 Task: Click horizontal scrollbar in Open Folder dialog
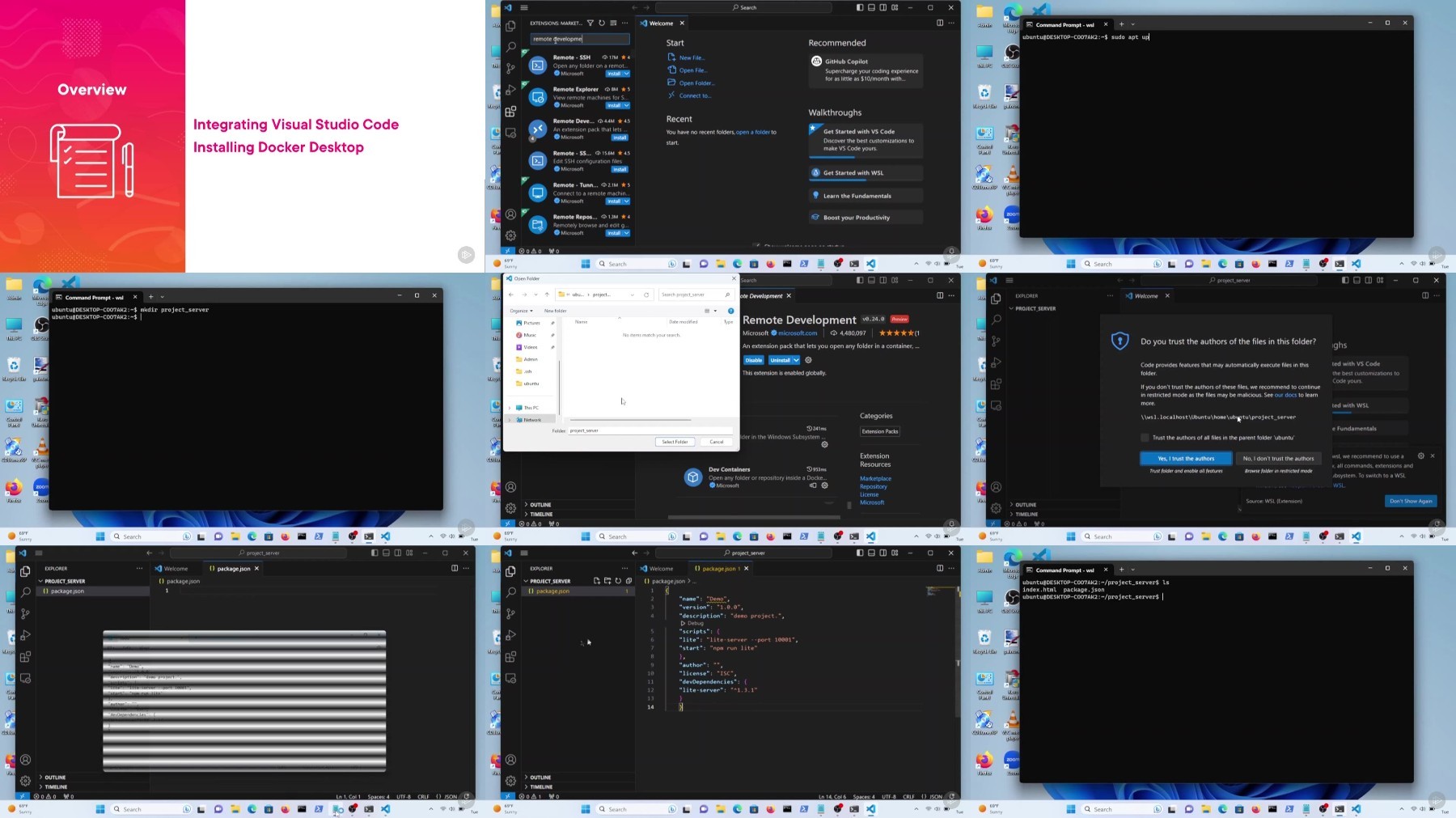[x=631, y=420]
